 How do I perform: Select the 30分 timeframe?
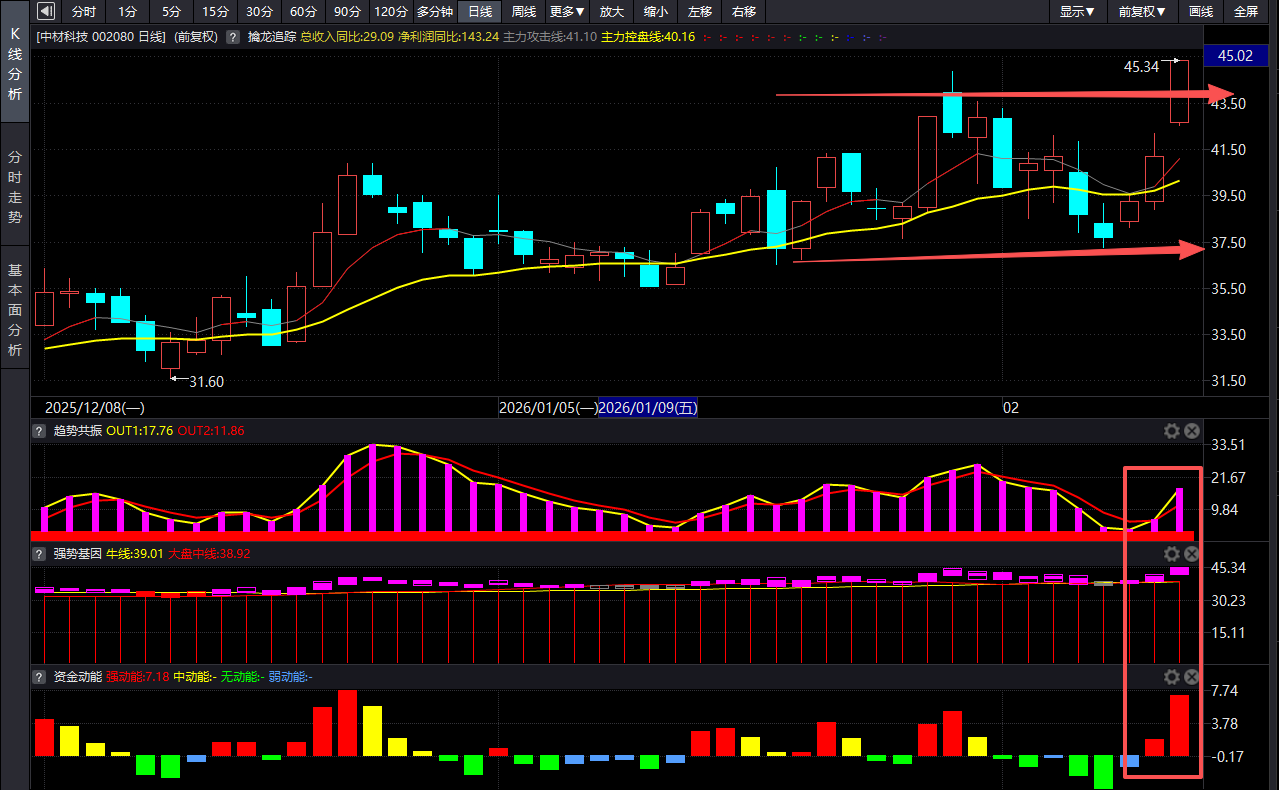(x=259, y=12)
